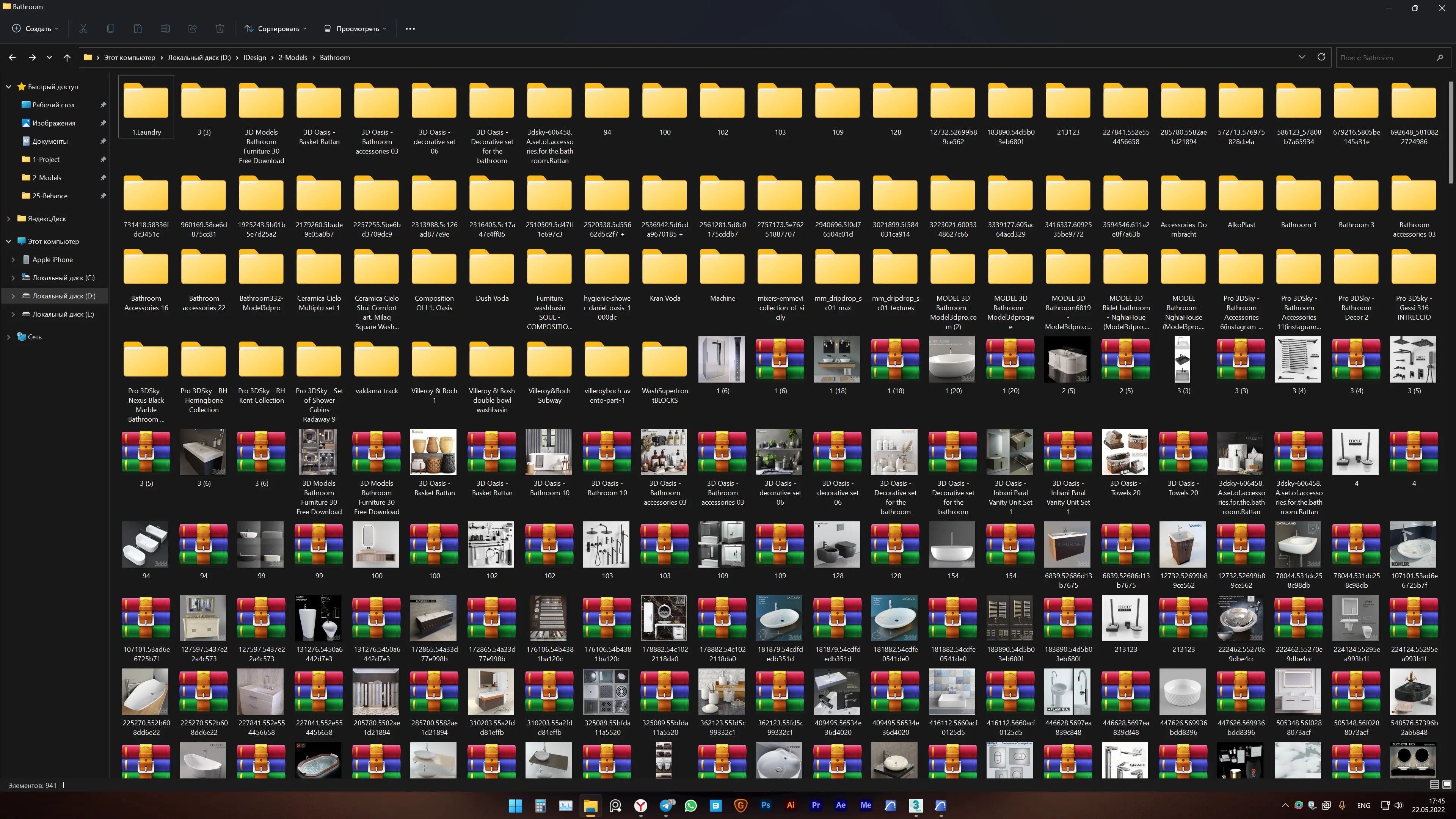Select Рабочий стол in quick access
Image resolution: width=1456 pixels, height=819 pixels.
53,105
